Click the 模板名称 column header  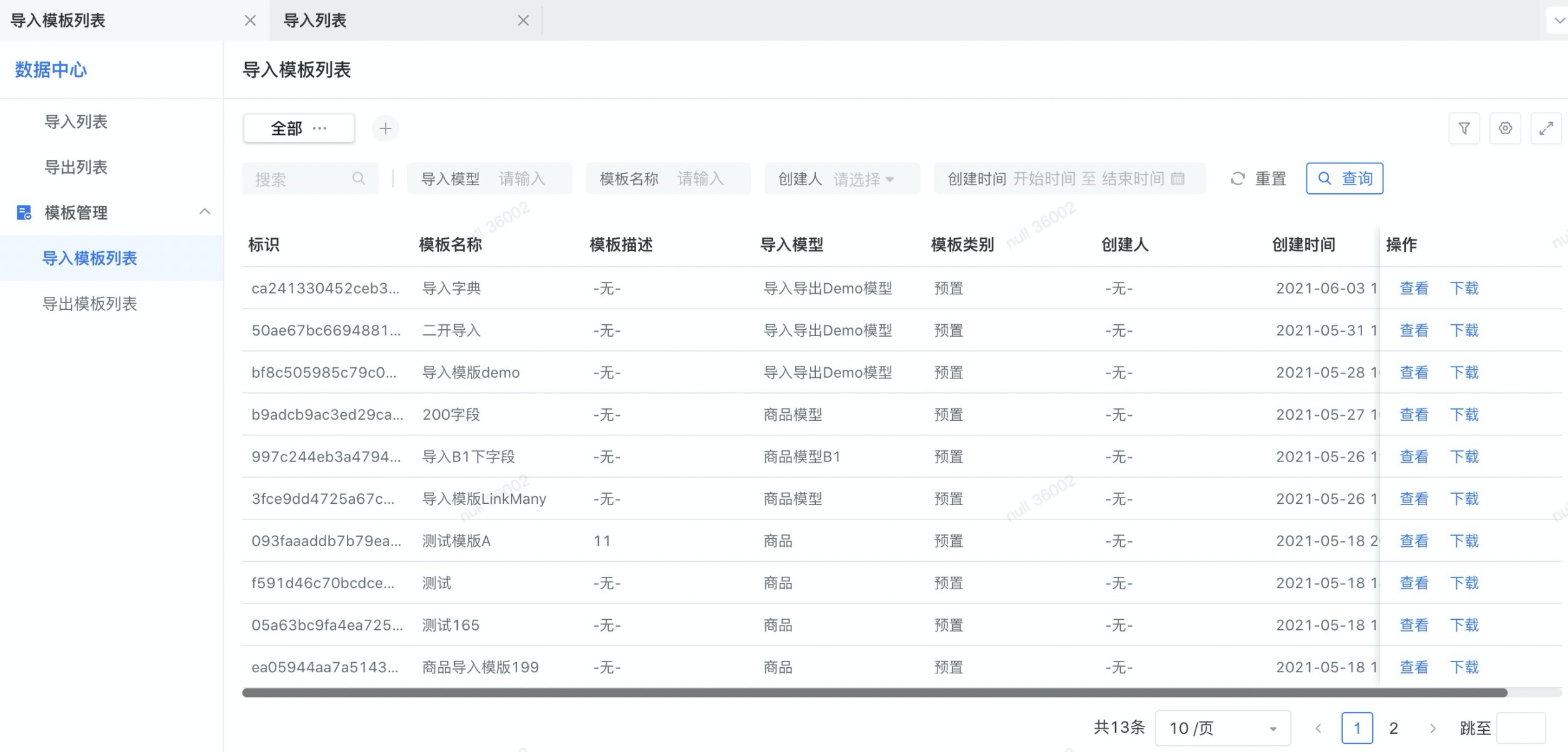coord(450,244)
